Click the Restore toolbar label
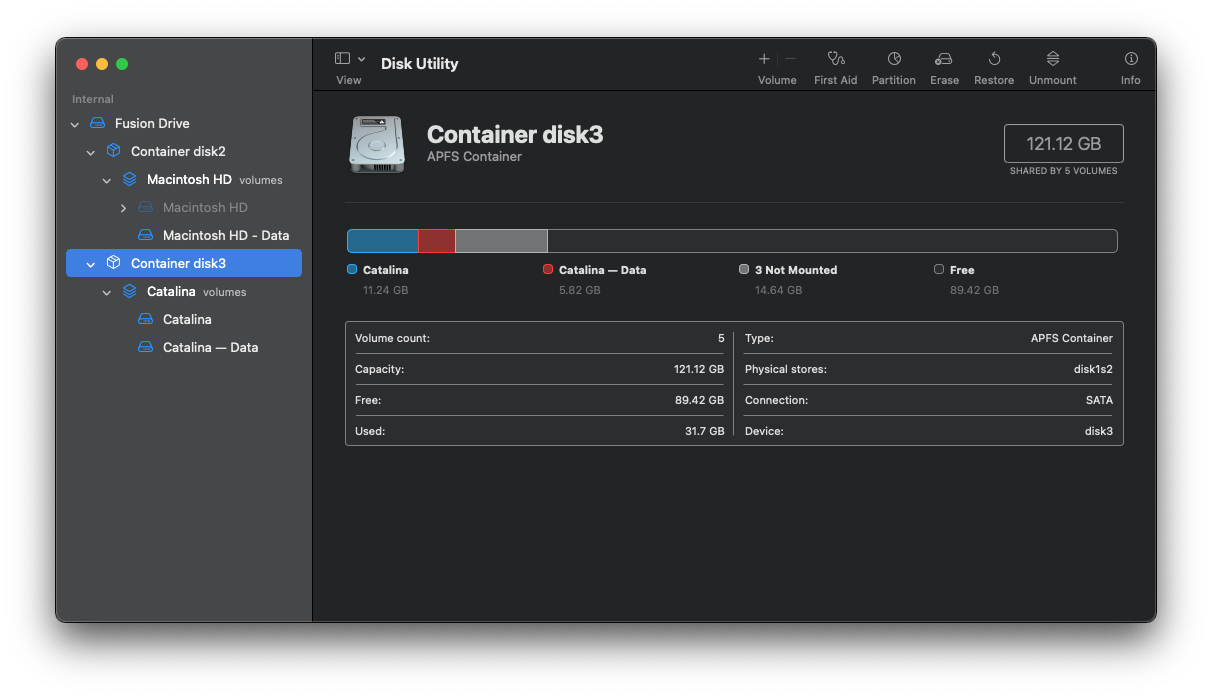 [x=994, y=80]
